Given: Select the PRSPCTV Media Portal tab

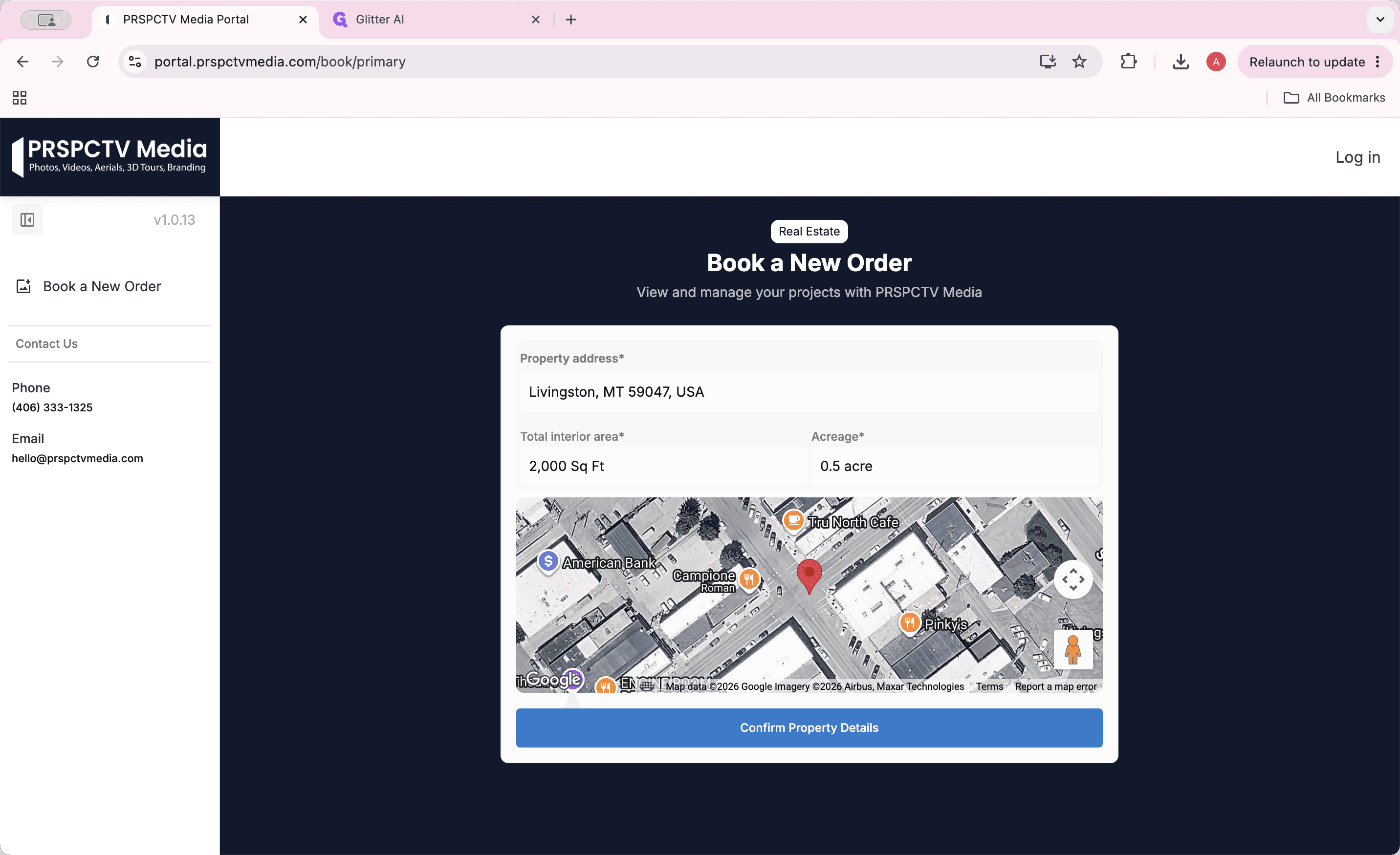Looking at the screenshot, I should pos(204,20).
